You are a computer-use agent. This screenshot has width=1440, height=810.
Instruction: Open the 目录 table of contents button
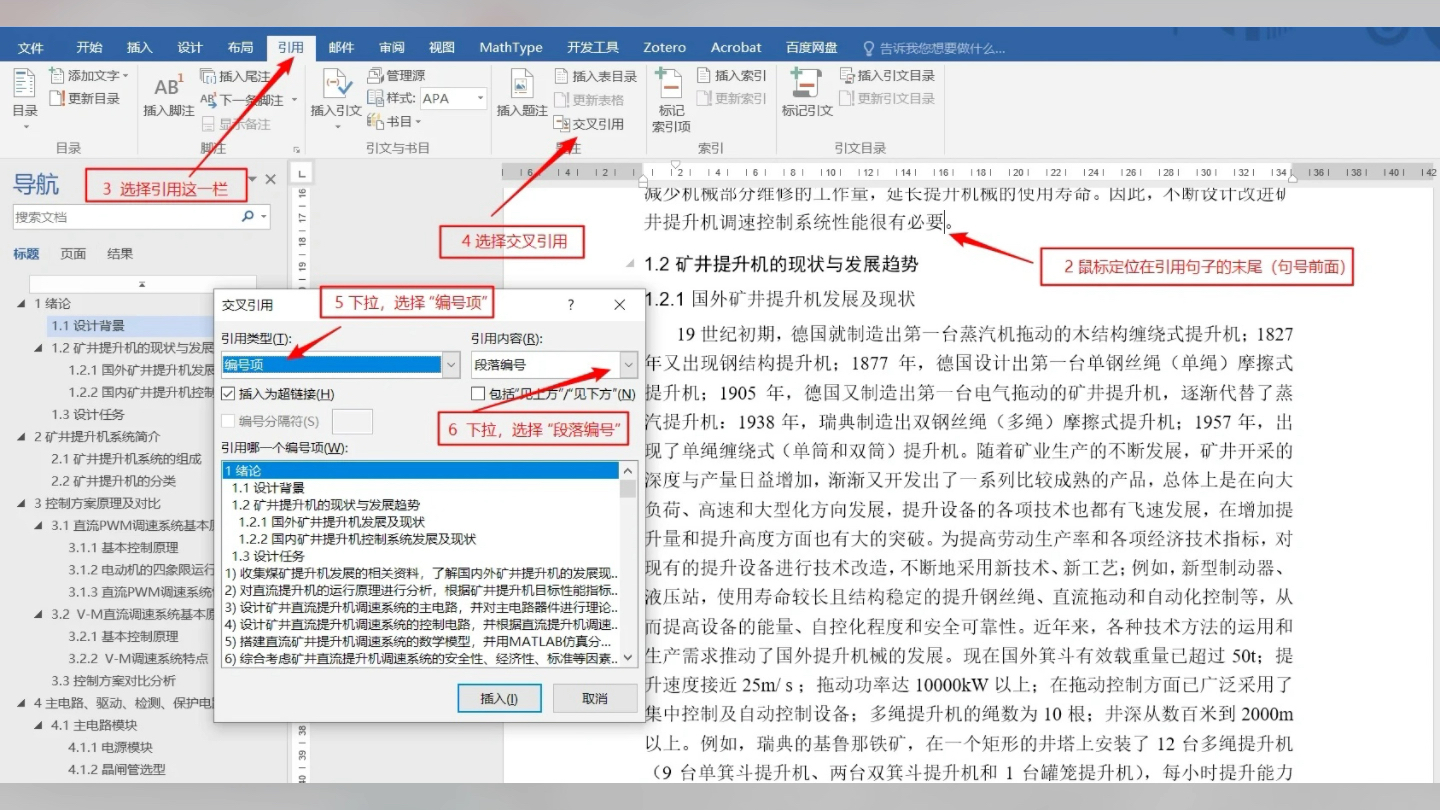(25, 98)
